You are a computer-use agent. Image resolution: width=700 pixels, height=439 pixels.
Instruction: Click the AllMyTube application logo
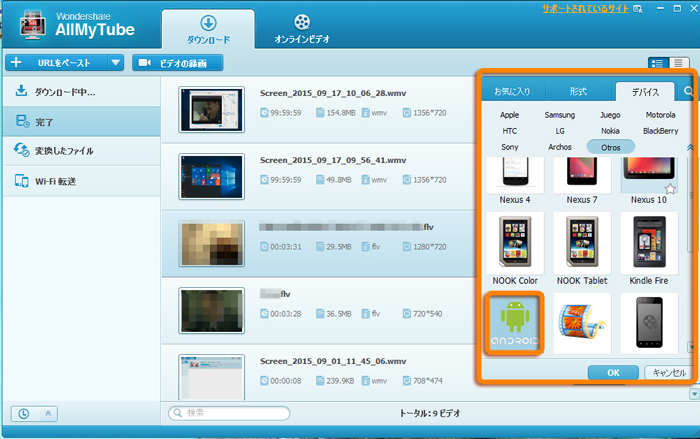[33, 26]
